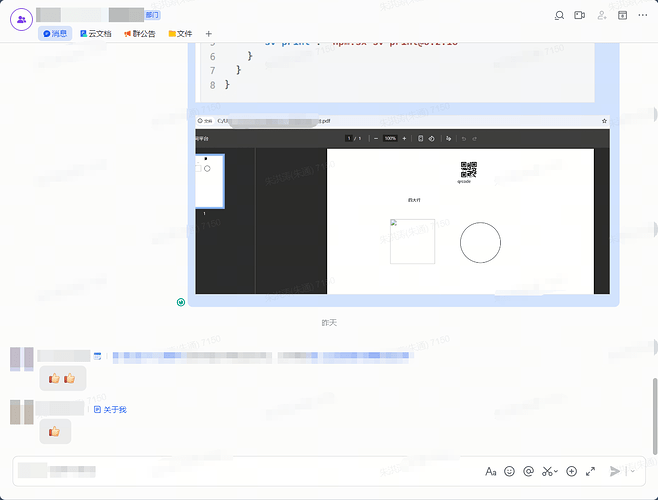This screenshot has width=658, height=500.
Task: Open the more options menu (three dots)
Action: pos(642,16)
